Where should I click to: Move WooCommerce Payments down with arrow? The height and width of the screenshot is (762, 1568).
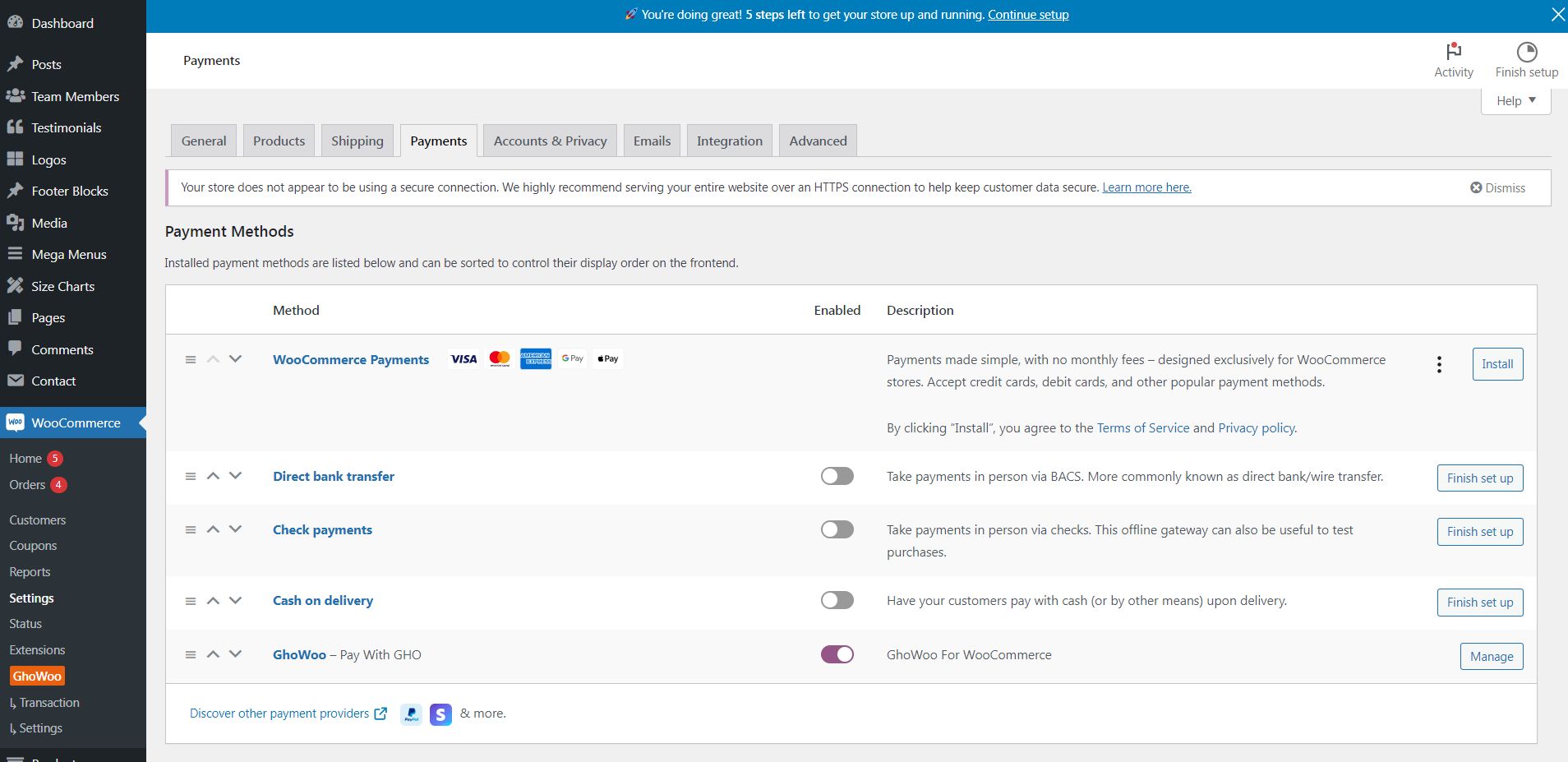coord(235,359)
